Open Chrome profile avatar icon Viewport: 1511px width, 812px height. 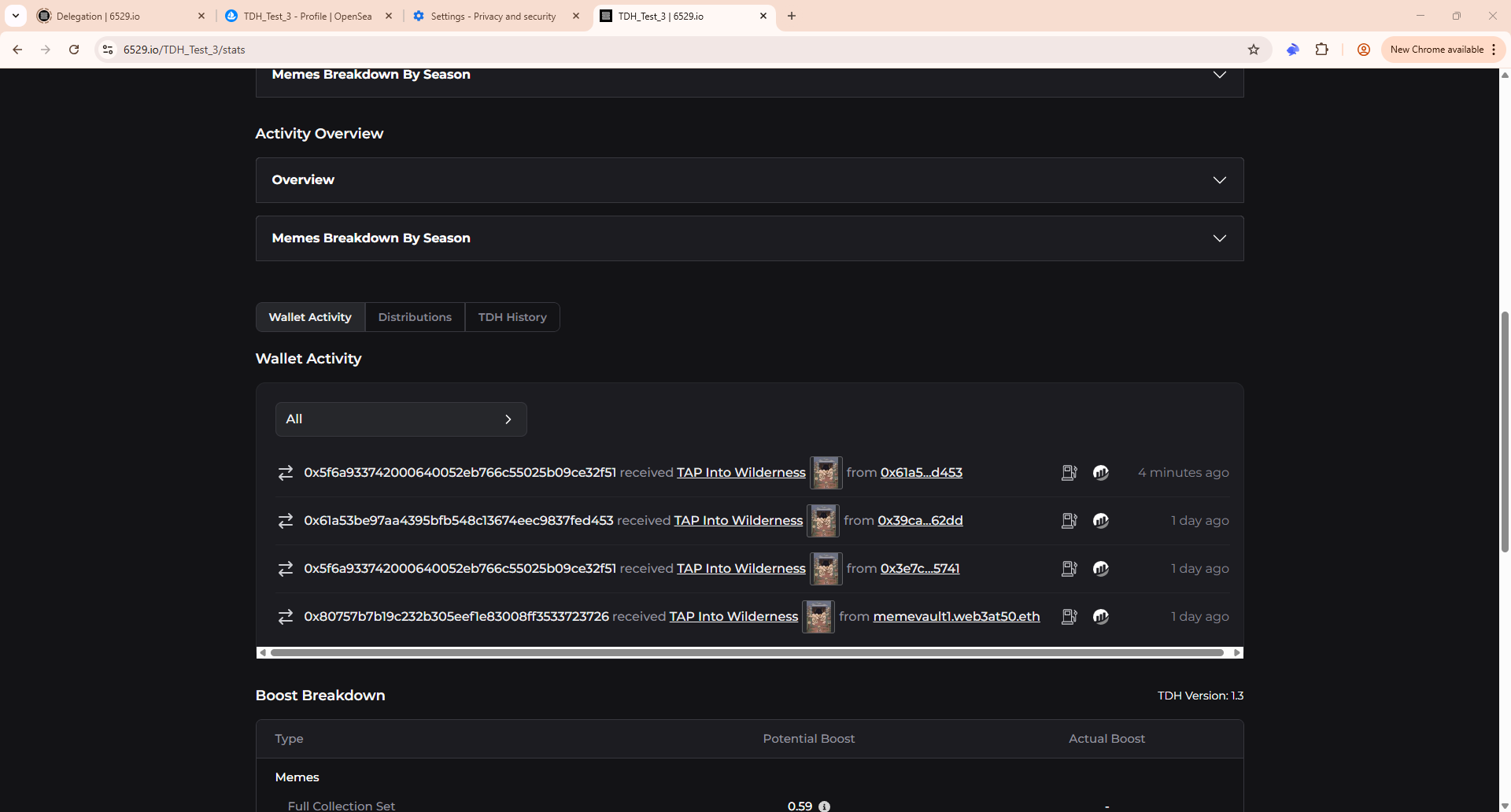coord(1364,50)
